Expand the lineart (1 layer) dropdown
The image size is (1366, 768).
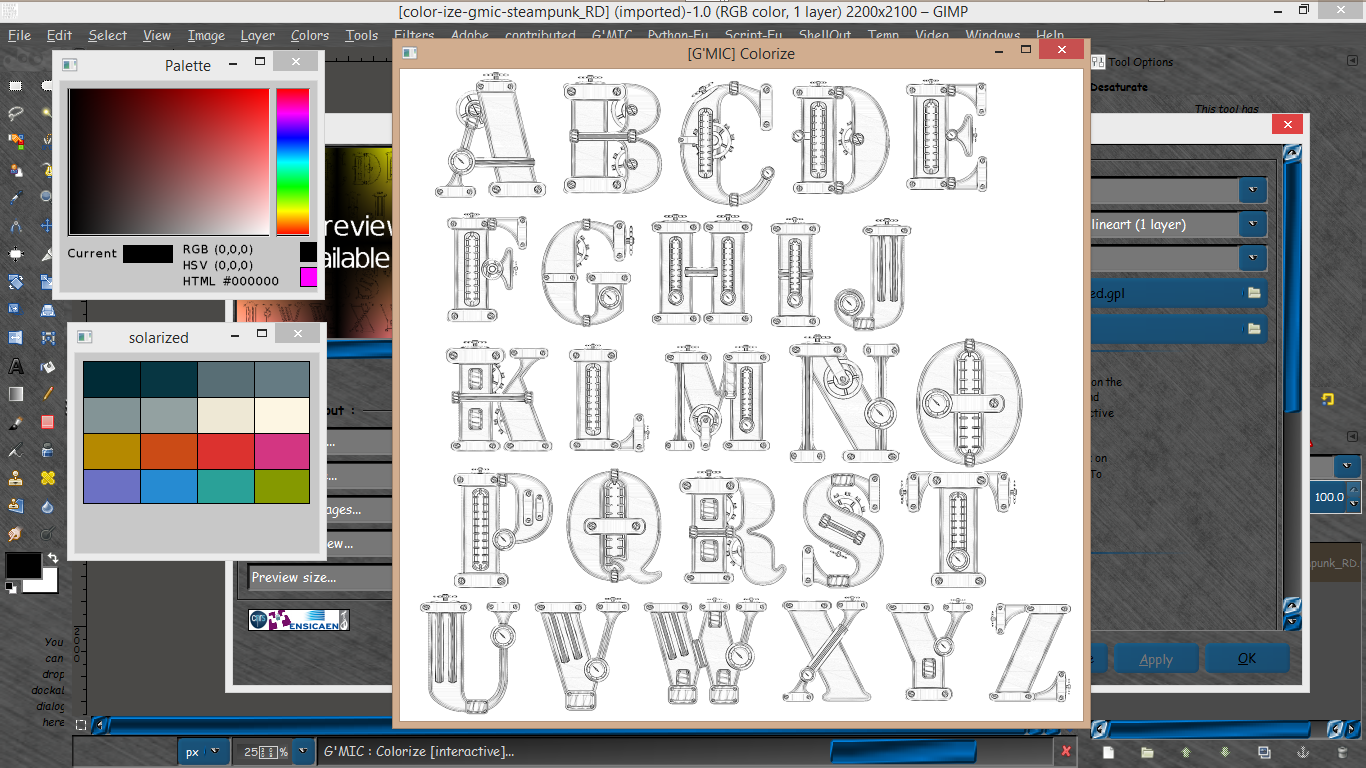point(1253,225)
